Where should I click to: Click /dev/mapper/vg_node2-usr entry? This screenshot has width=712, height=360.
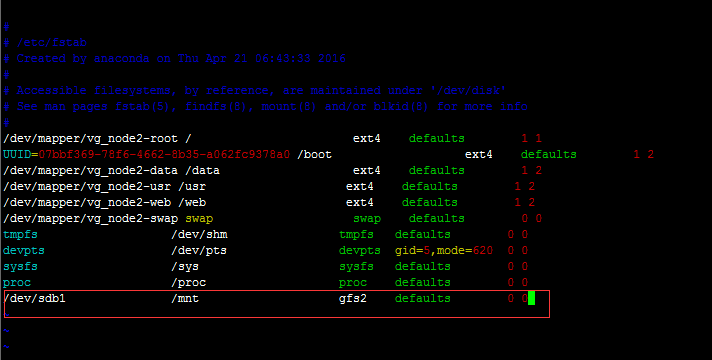[87, 186]
